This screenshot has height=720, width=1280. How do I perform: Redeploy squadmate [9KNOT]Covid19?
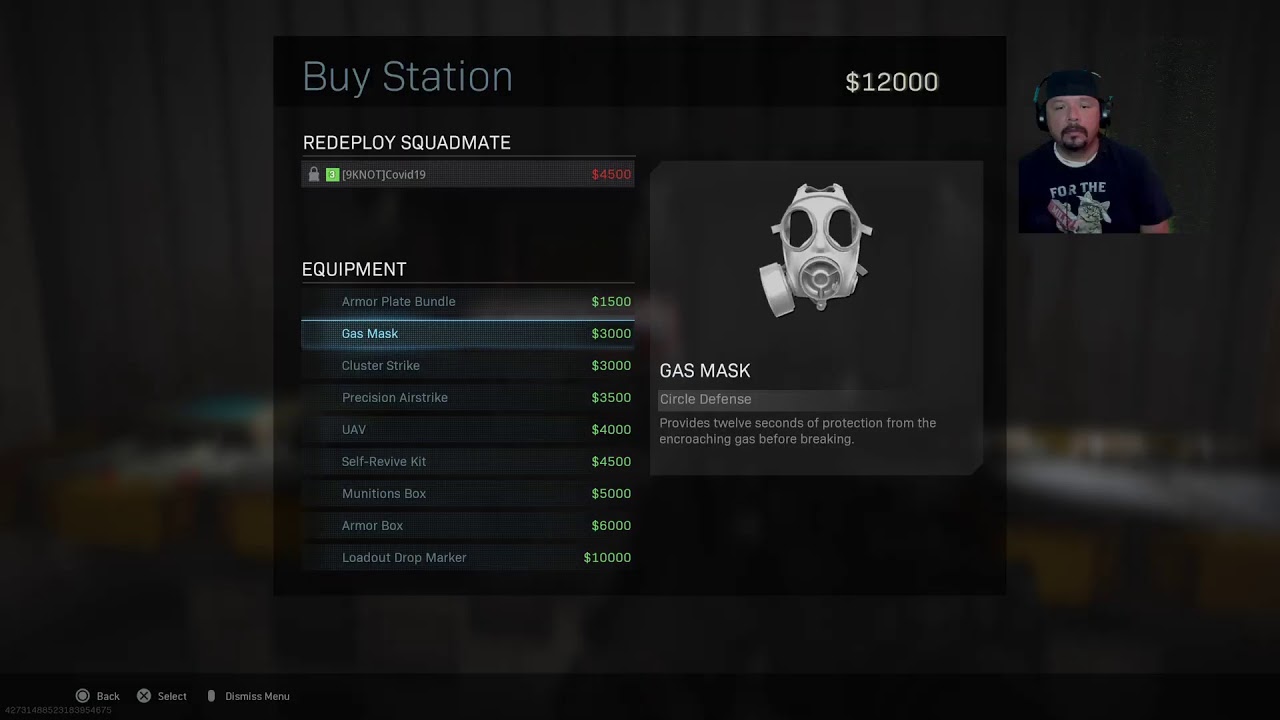[x=468, y=174]
